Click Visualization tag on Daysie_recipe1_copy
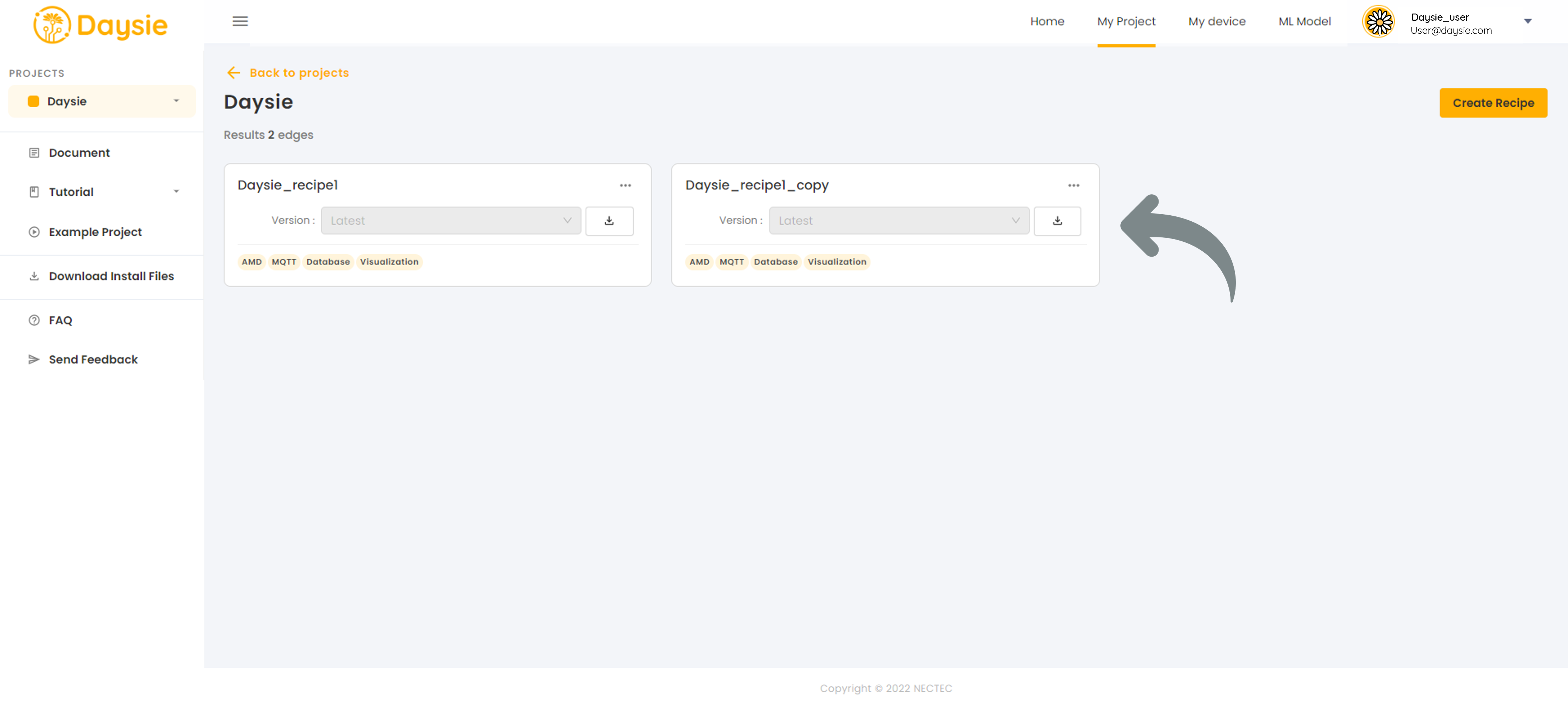 (836, 262)
